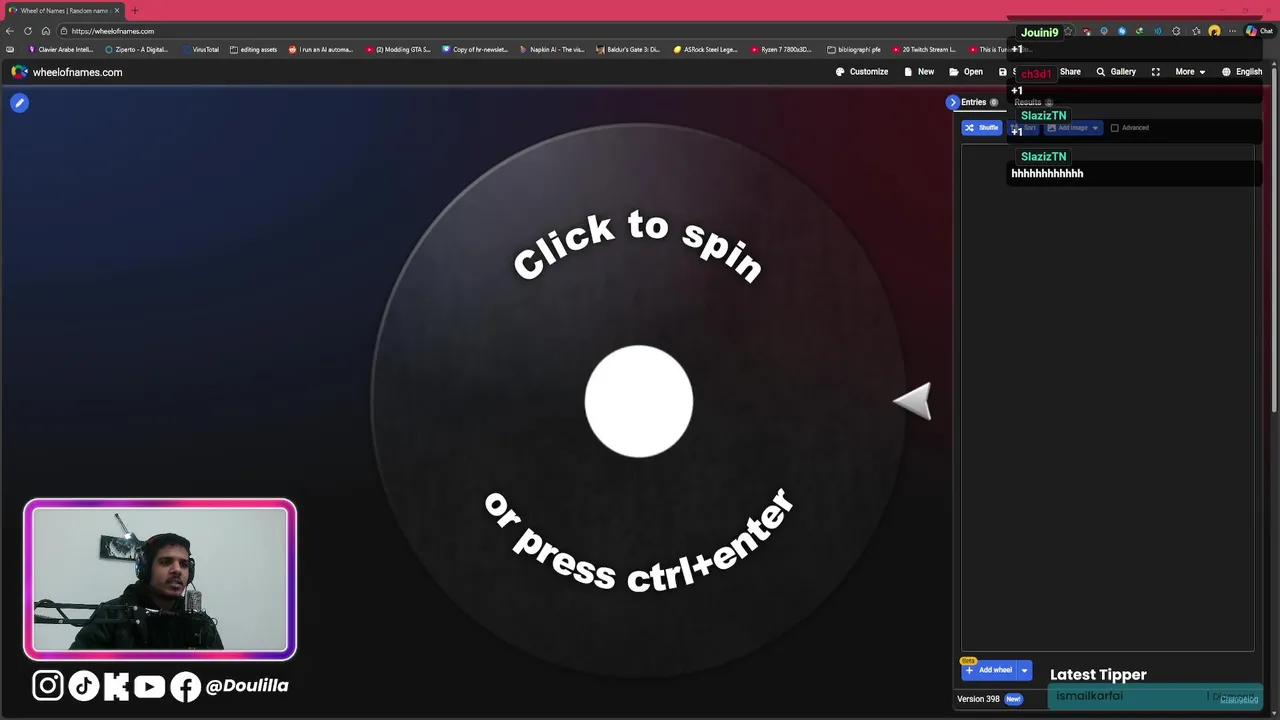The width and height of the screenshot is (1280, 720).
Task: Open the browser favorites star icon
Action: point(1196,31)
